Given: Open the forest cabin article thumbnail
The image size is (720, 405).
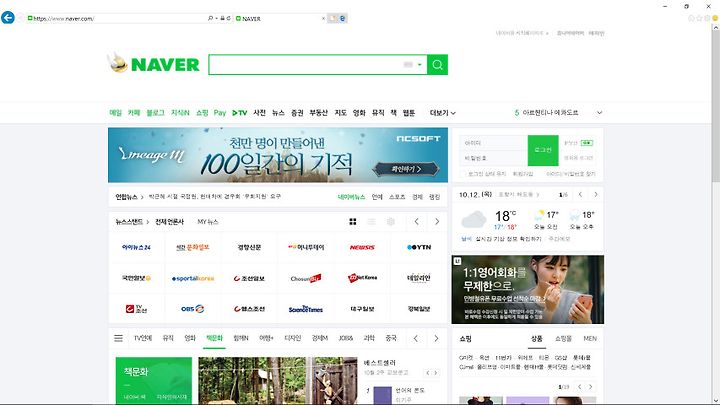Looking at the screenshot, I should (x=277, y=381).
